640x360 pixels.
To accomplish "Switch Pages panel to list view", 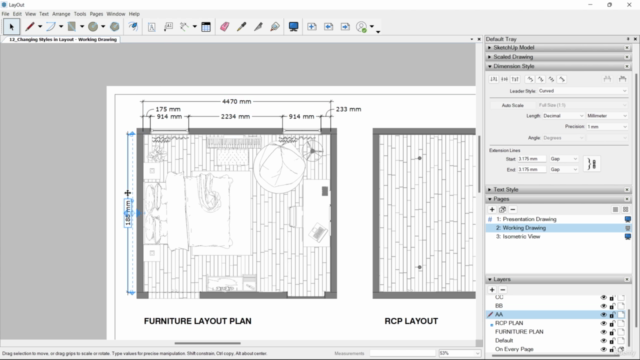I will [x=615, y=209].
